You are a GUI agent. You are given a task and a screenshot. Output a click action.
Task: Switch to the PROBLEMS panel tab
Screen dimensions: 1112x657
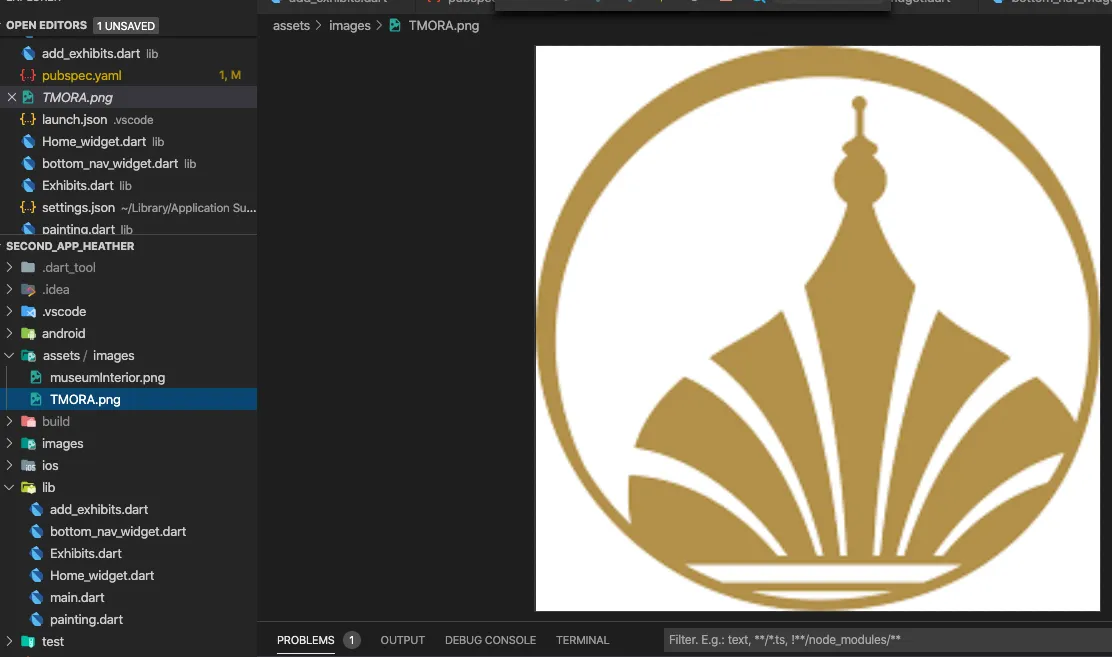pyautogui.click(x=306, y=640)
